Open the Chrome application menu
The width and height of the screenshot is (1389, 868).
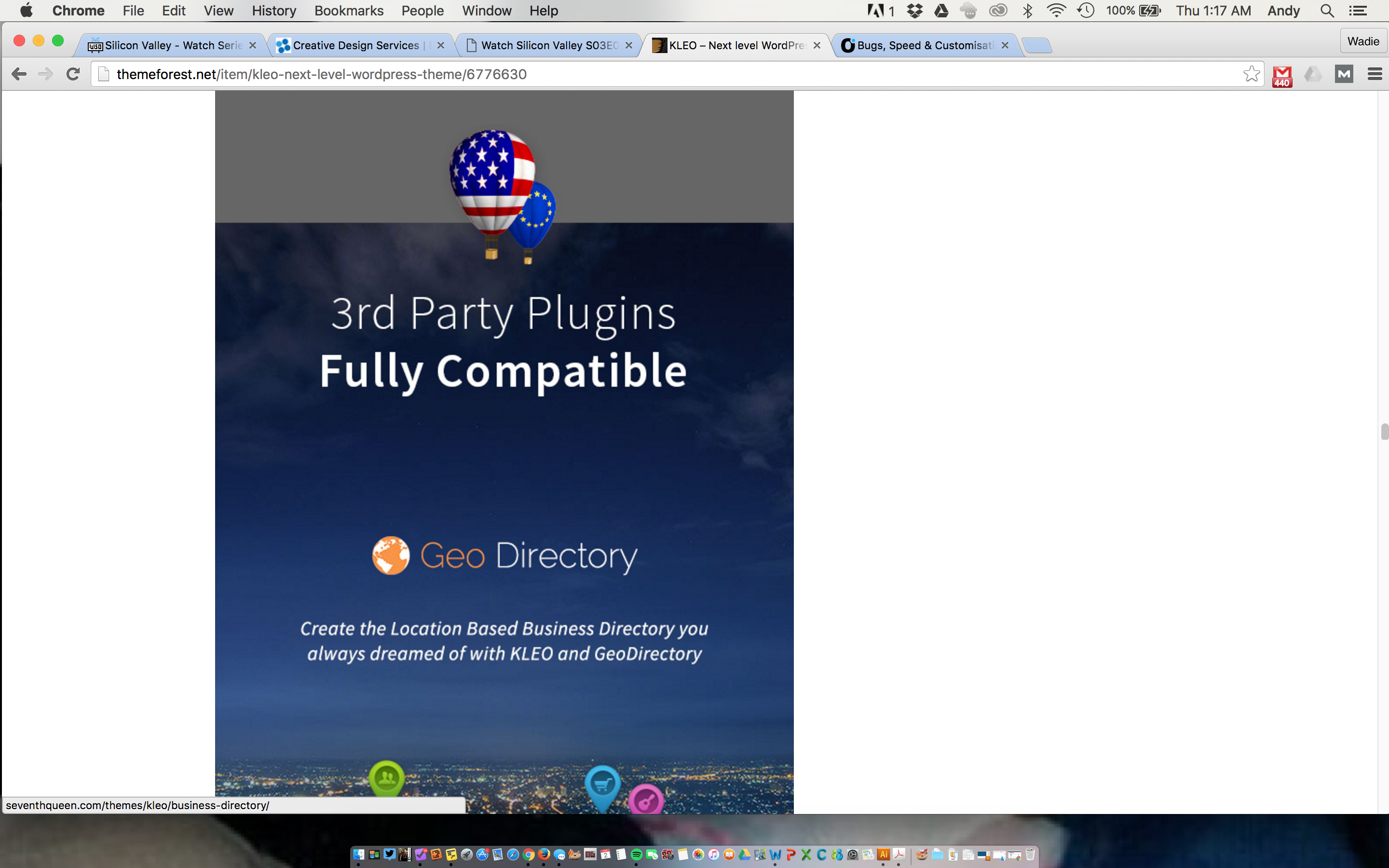pyautogui.click(x=78, y=10)
